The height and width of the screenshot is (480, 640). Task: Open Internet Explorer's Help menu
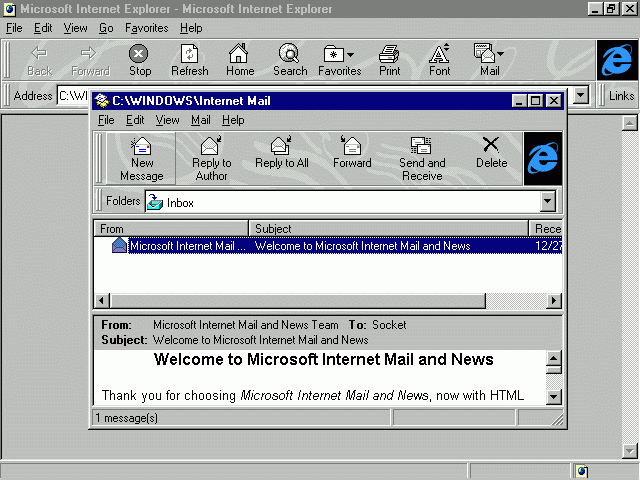click(x=191, y=28)
